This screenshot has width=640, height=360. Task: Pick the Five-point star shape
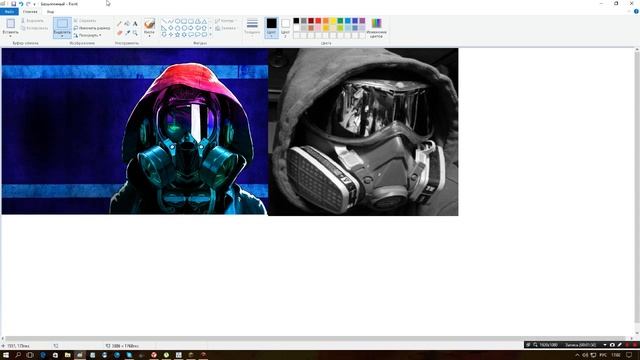click(x=178, y=35)
